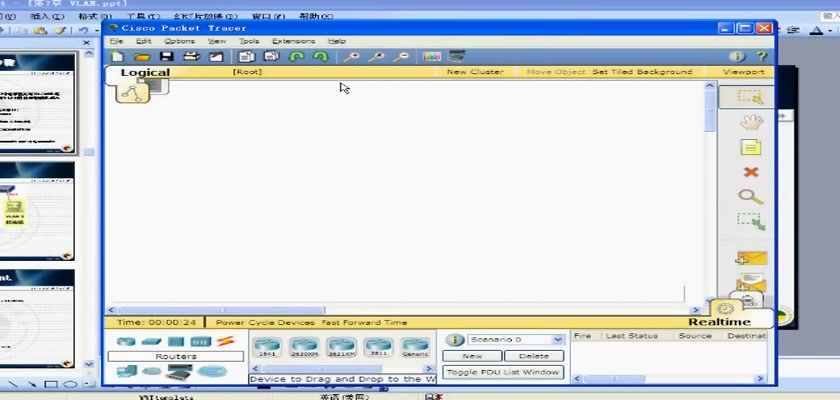This screenshot has width=840, height=400.
Task: Choose the Move Layout hand tool
Action: tap(751, 122)
